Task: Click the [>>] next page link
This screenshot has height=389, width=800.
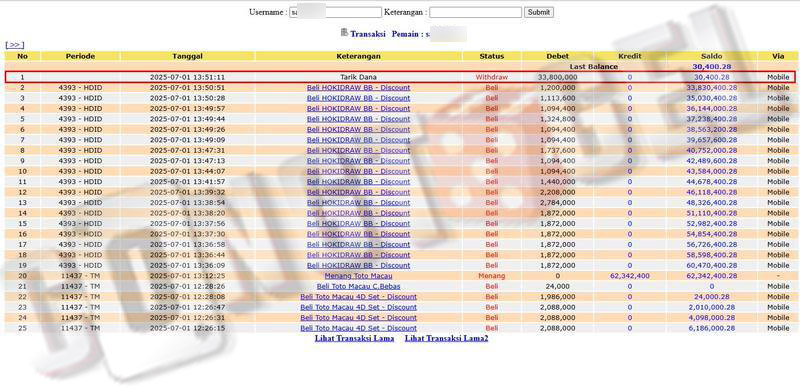Action: click(14, 45)
